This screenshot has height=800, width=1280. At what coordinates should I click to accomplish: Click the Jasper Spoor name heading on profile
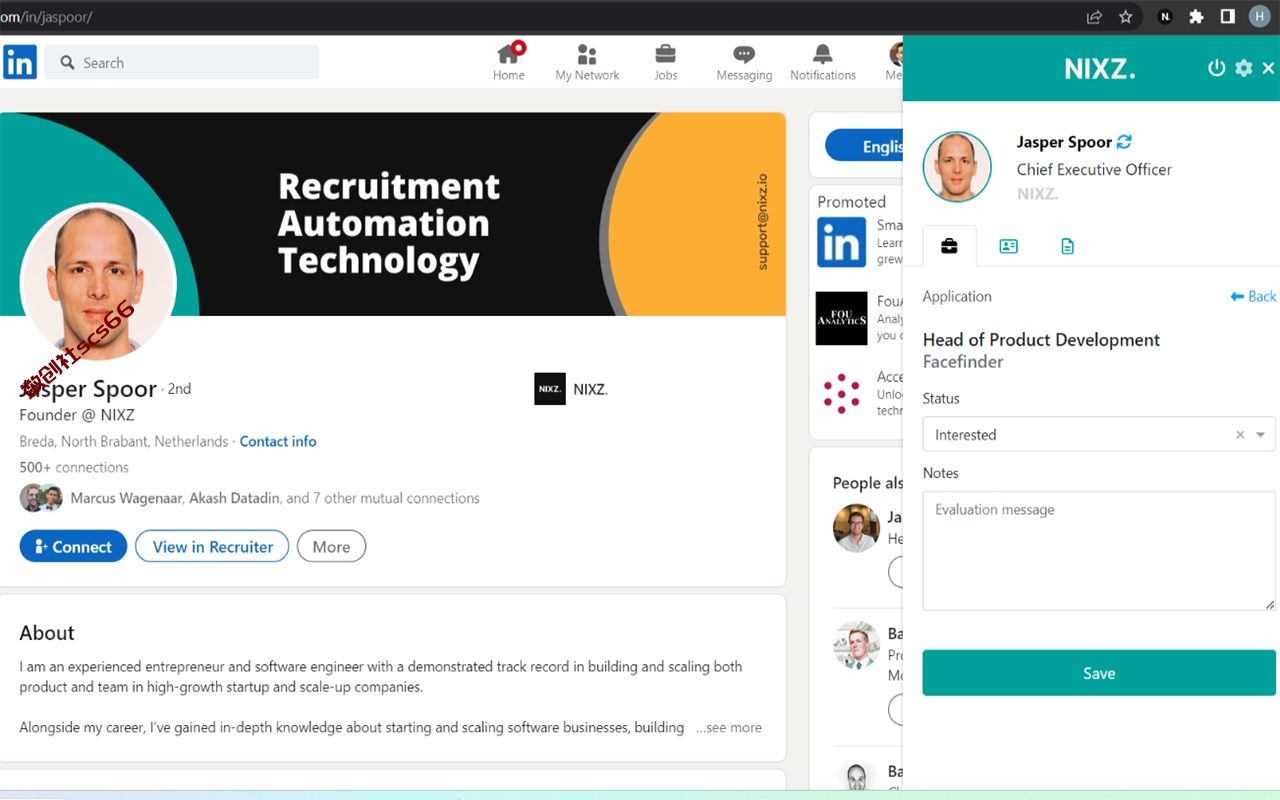tap(89, 388)
